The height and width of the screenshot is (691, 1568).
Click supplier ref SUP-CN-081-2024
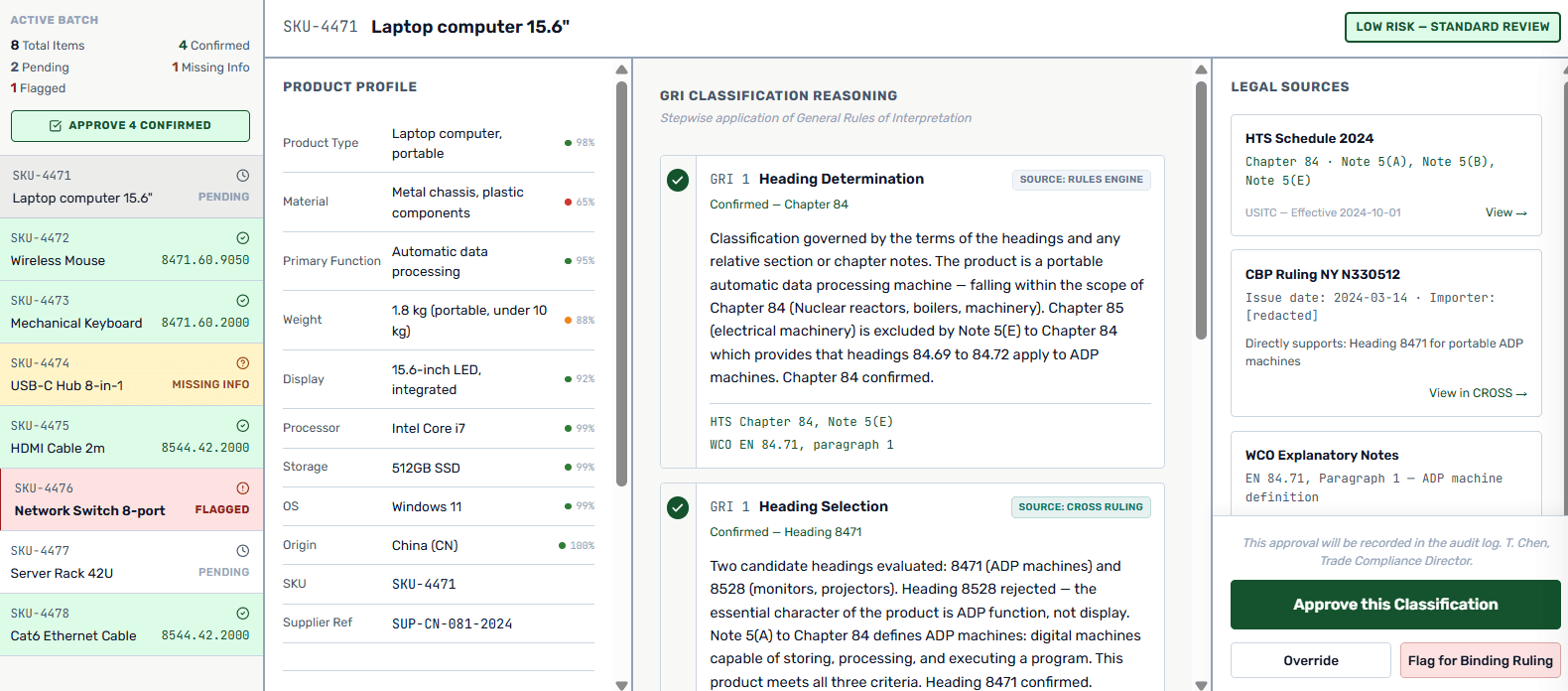pos(452,623)
